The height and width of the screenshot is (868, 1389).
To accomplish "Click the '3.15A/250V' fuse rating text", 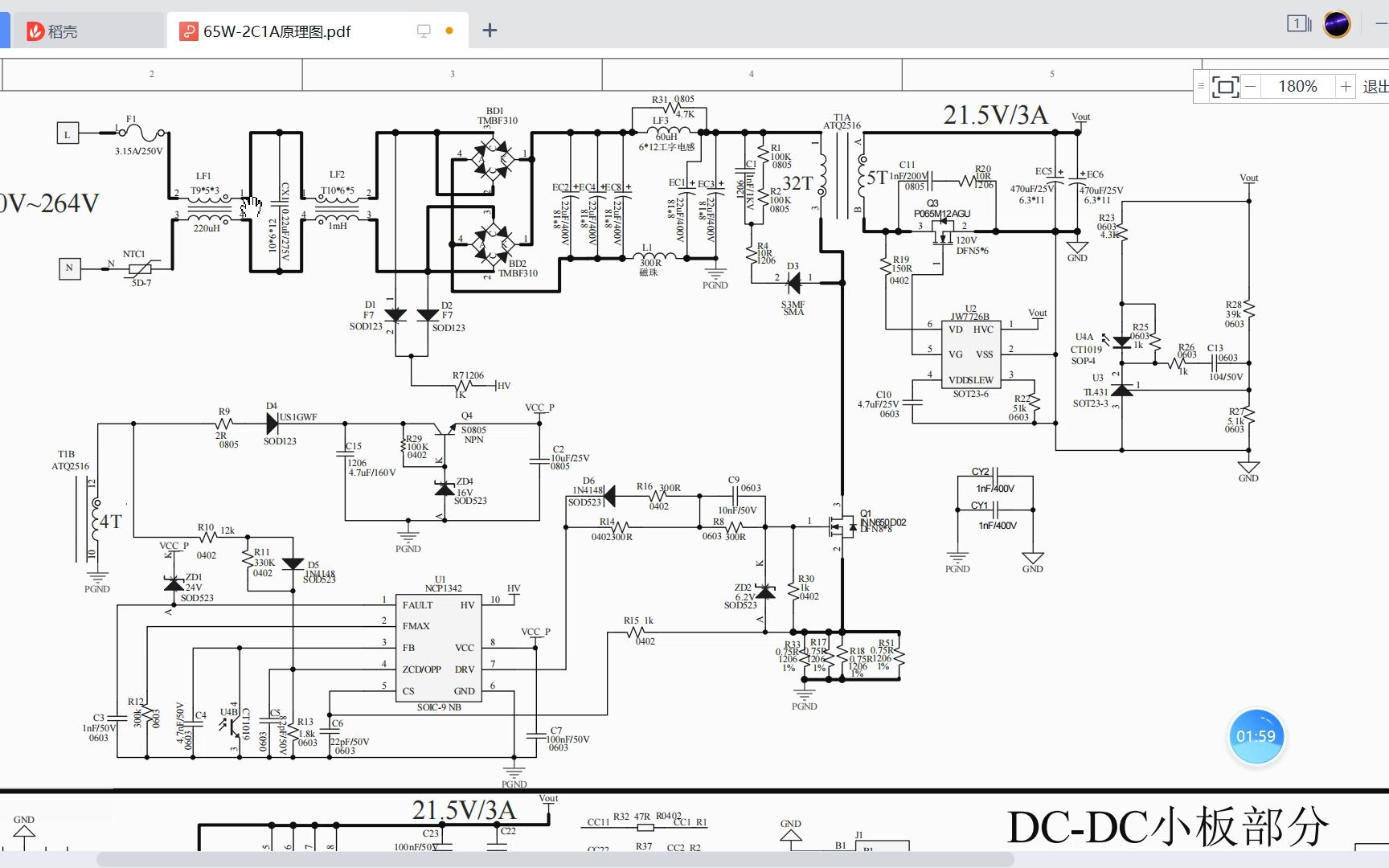I will click(138, 151).
